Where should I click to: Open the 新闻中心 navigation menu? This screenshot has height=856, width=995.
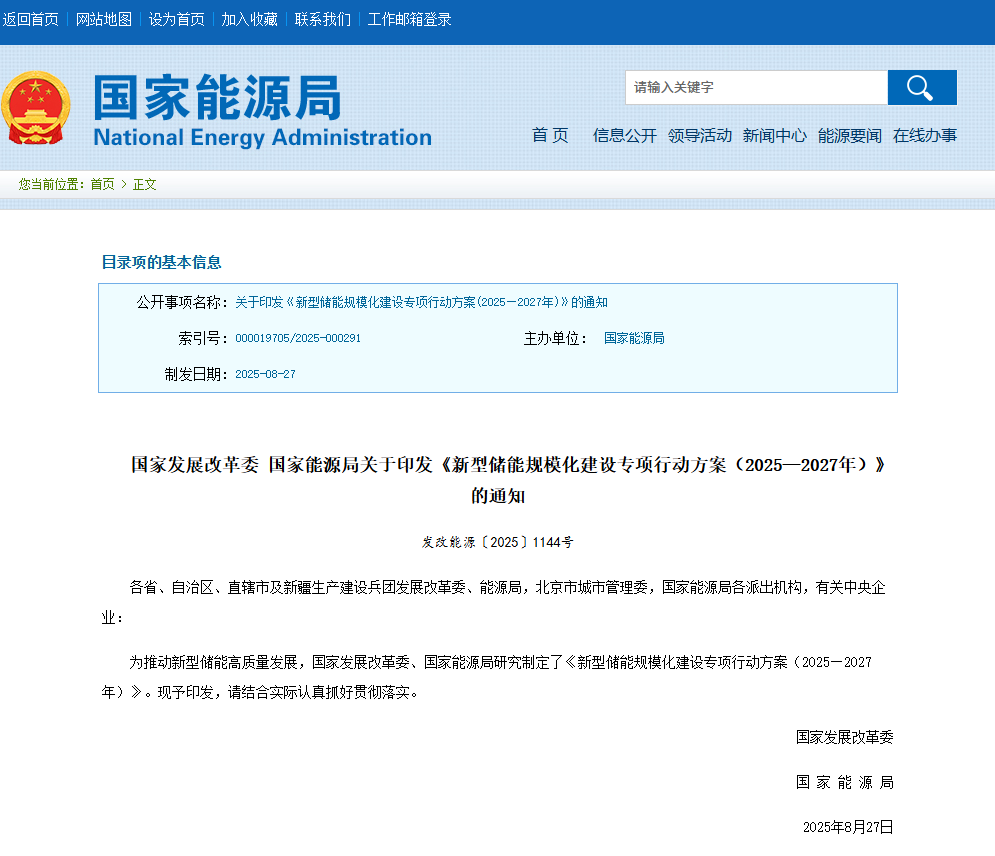coord(775,136)
